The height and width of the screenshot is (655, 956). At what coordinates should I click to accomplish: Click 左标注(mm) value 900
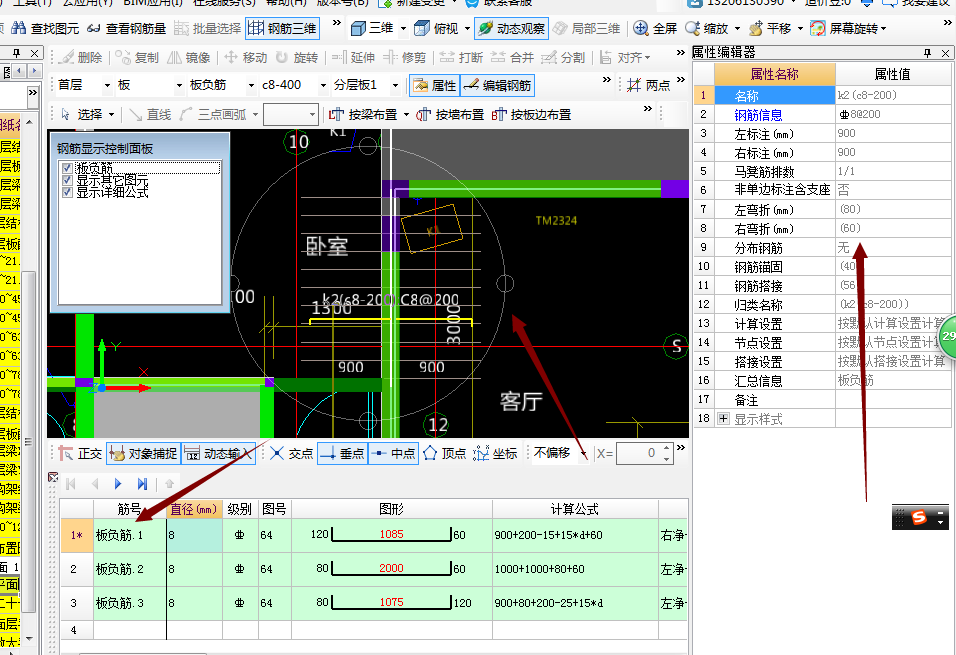[x=846, y=133]
